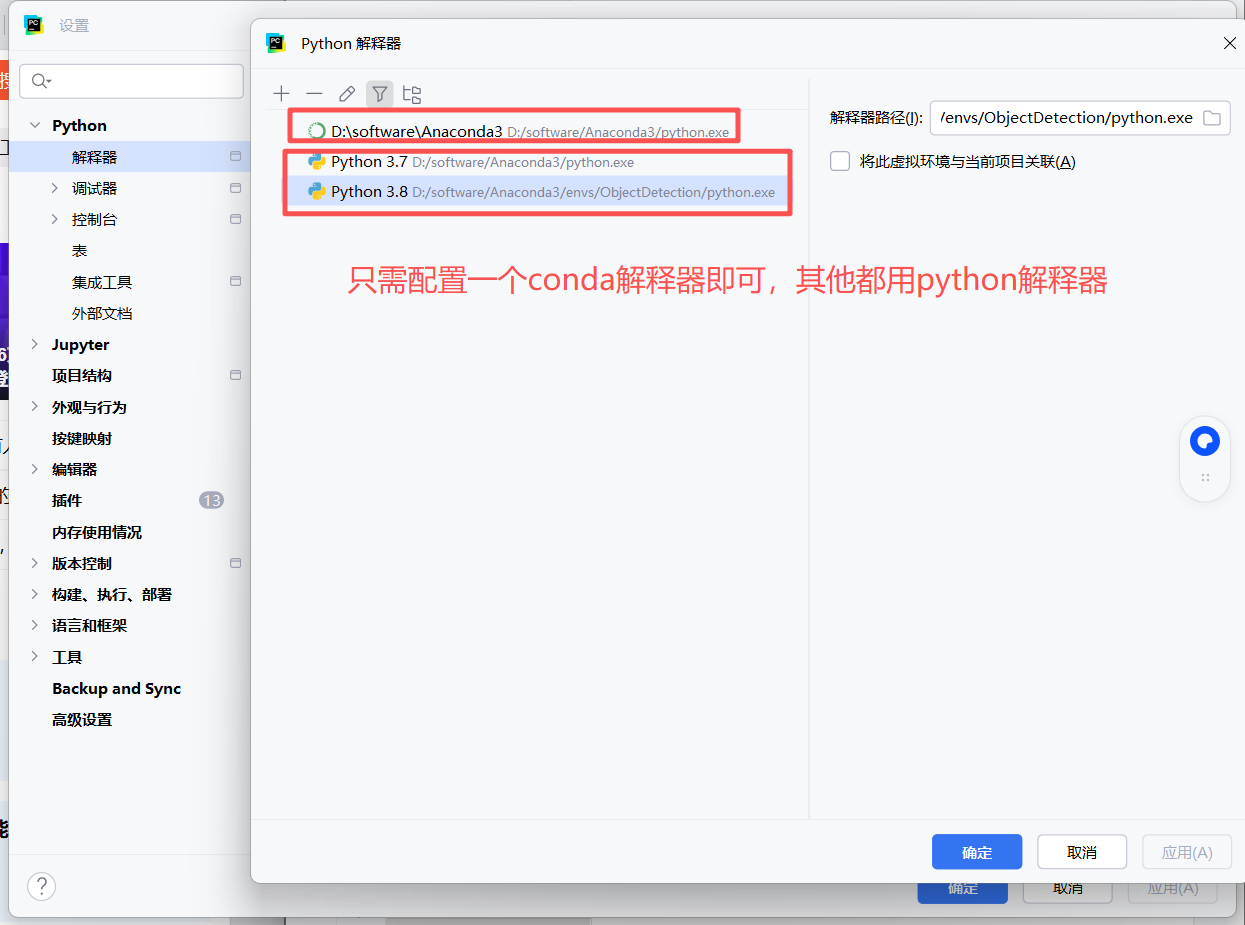1245x925 pixels.
Task: Click 确定 in Python 解释器 dialog
Action: tap(977, 852)
